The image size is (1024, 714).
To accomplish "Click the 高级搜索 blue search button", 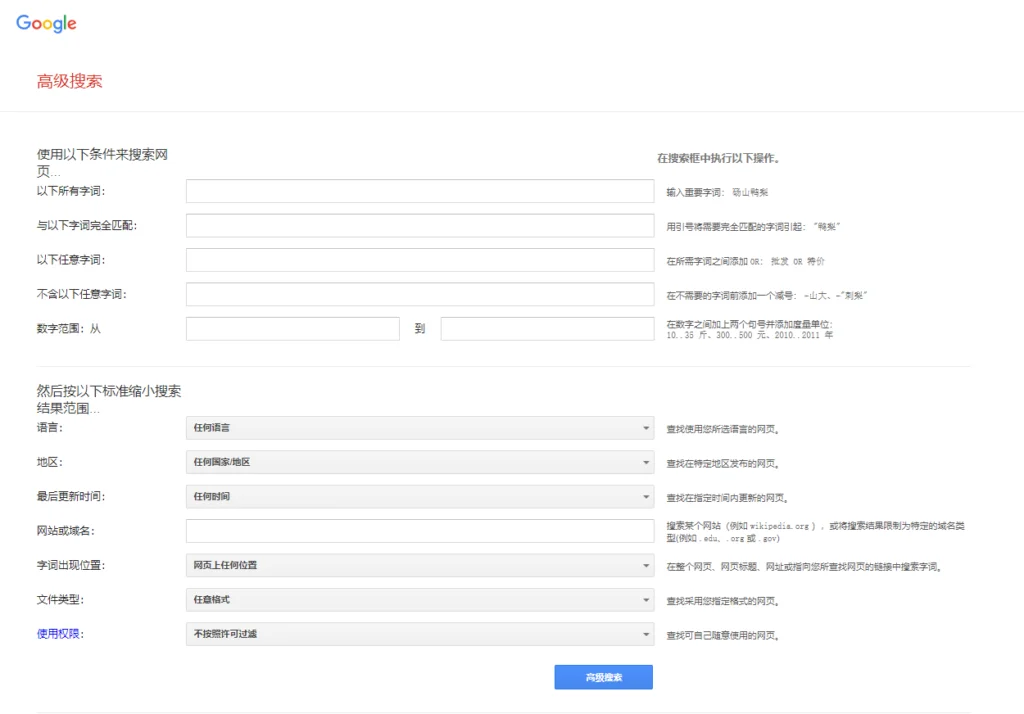I will (x=603, y=677).
